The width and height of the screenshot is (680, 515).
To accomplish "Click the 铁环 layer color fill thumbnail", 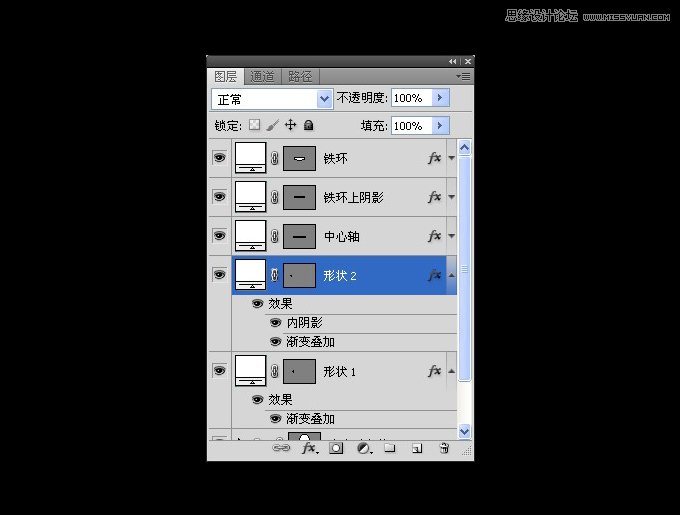I will [250, 158].
